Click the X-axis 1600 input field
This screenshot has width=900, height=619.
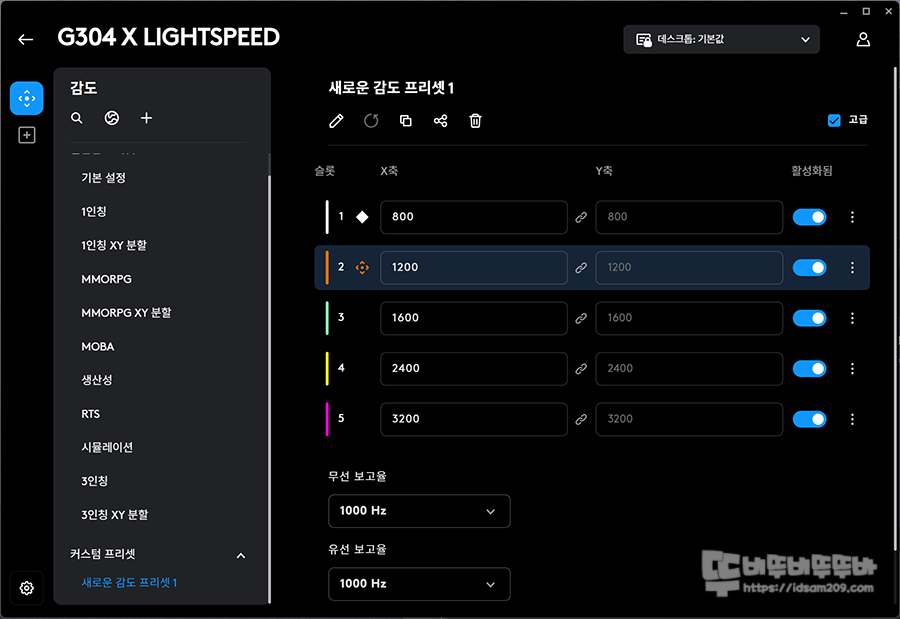click(474, 318)
